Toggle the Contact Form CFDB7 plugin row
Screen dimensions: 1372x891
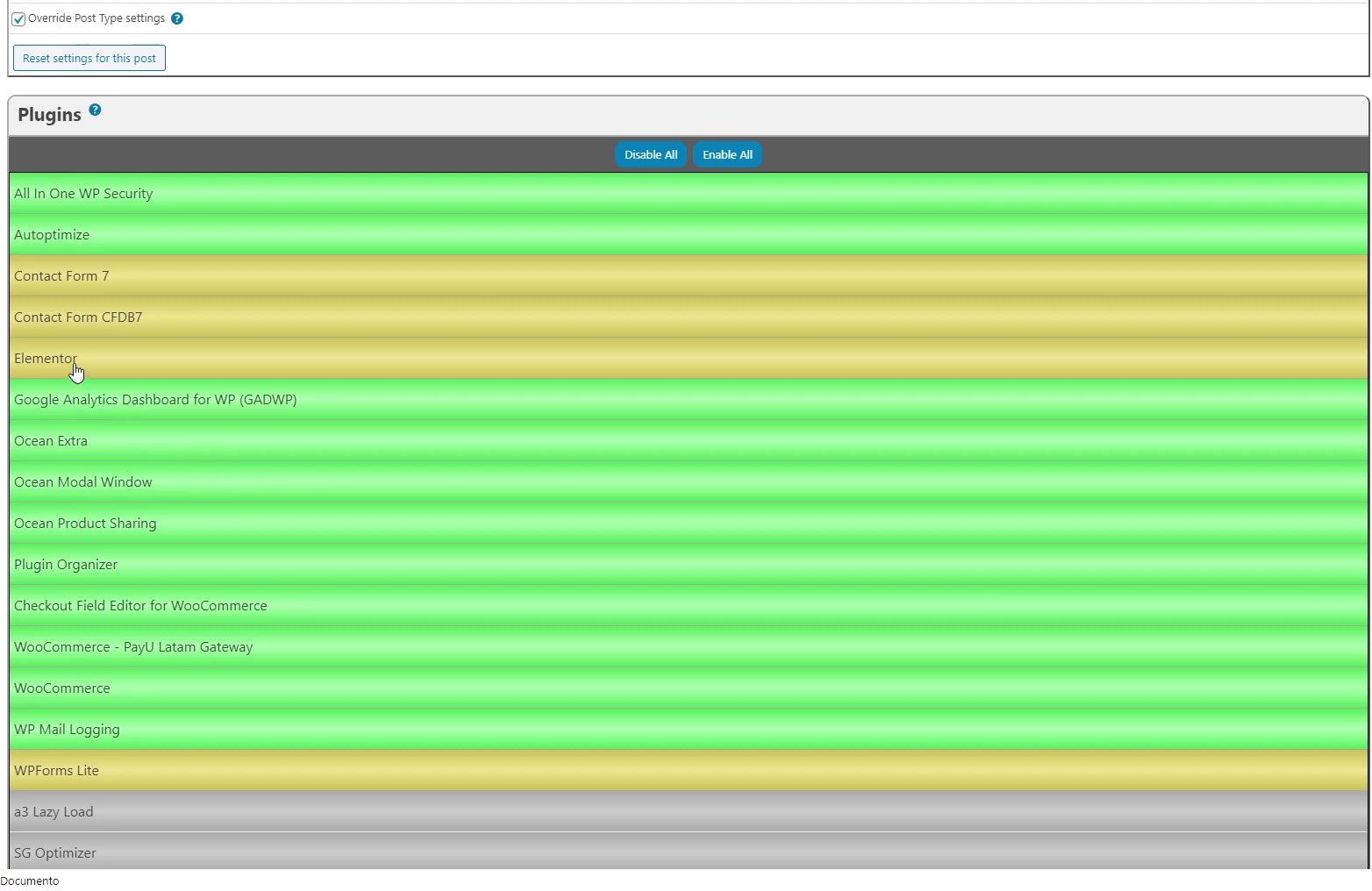(x=689, y=317)
